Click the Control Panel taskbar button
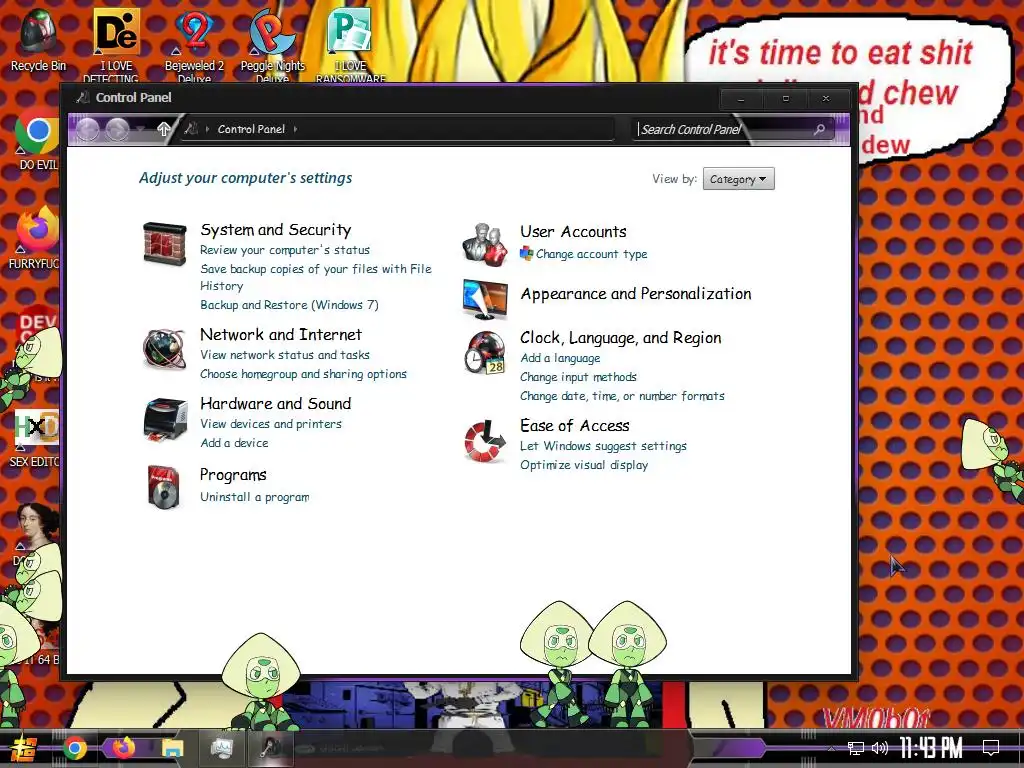Image resolution: width=1024 pixels, height=768 pixels. click(x=271, y=748)
